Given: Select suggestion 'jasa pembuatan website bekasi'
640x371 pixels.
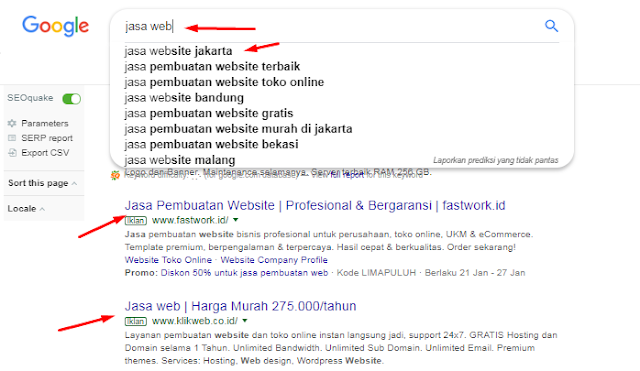Looking at the screenshot, I should [x=211, y=144].
